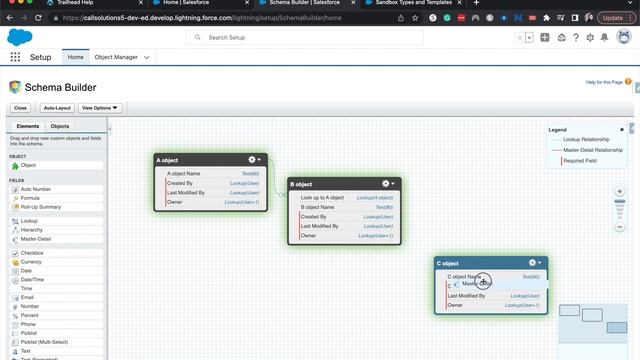Image resolution: width=640 pixels, height=360 pixels.
Task: Pick the Lookup field type
Action: 56,221
